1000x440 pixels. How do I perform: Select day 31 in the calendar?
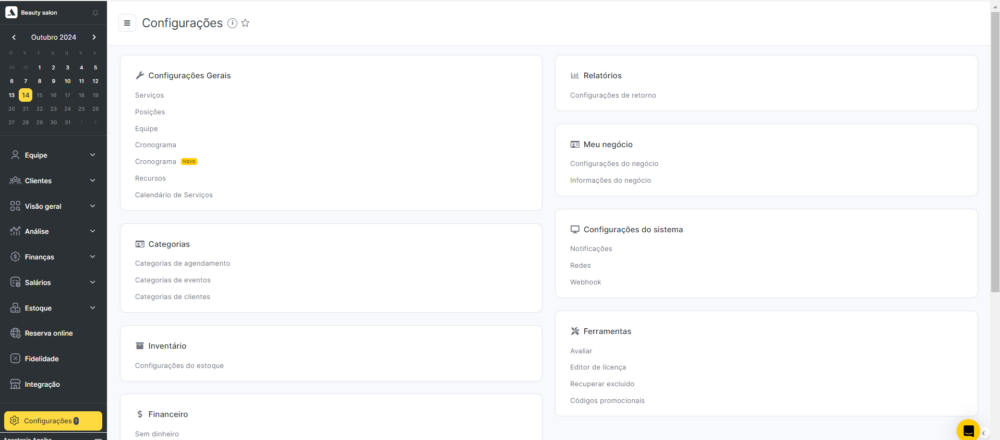point(68,122)
